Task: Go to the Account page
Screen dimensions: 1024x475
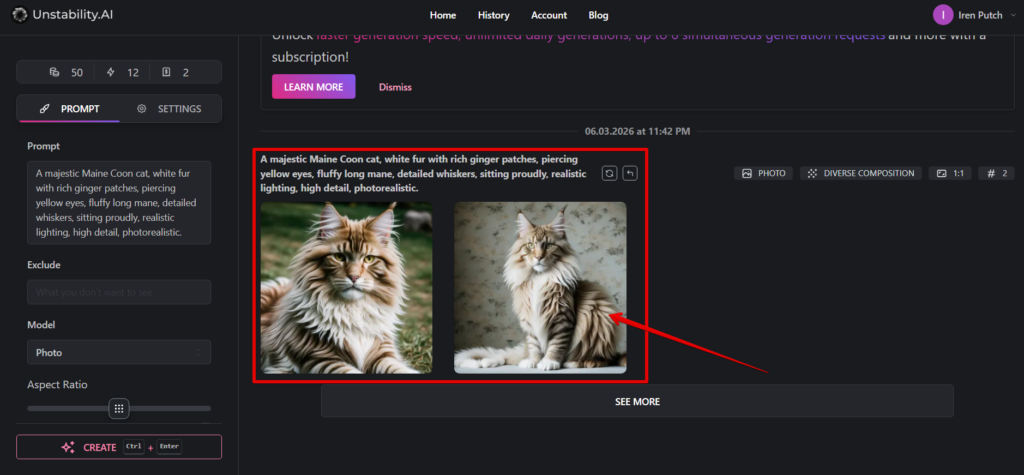Action: (x=549, y=15)
